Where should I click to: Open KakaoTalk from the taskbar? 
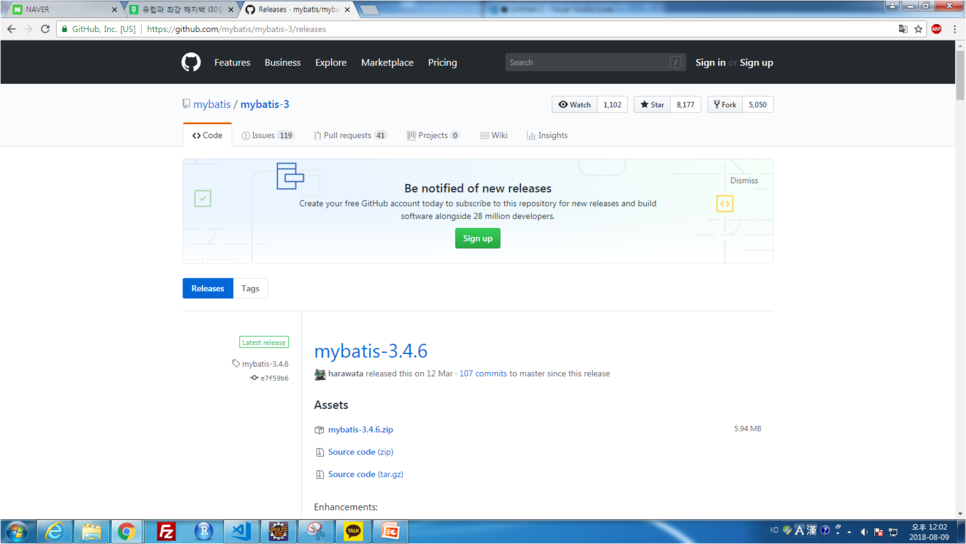click(x=353, y=531)
